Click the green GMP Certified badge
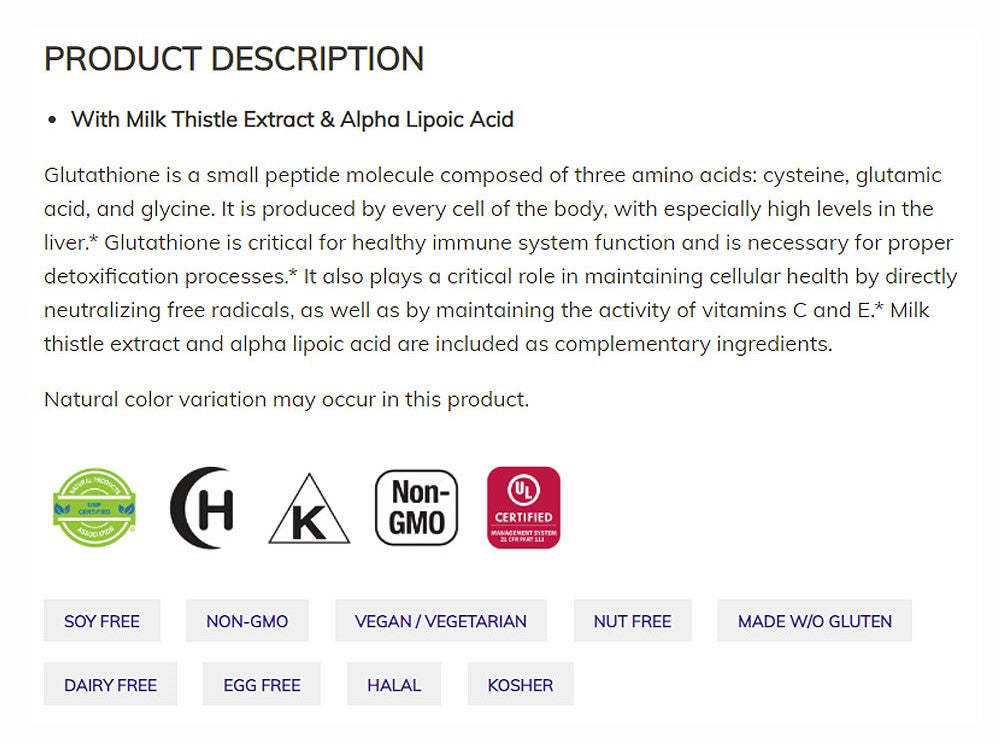The width and height of the screenshot is (1000, 746). pyautogui.click(x=94, y=507)
